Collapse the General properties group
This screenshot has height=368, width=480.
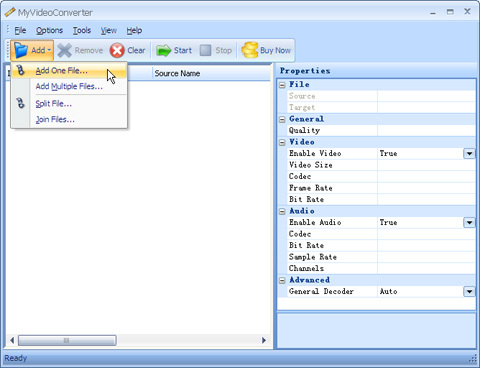pos(282,119)
